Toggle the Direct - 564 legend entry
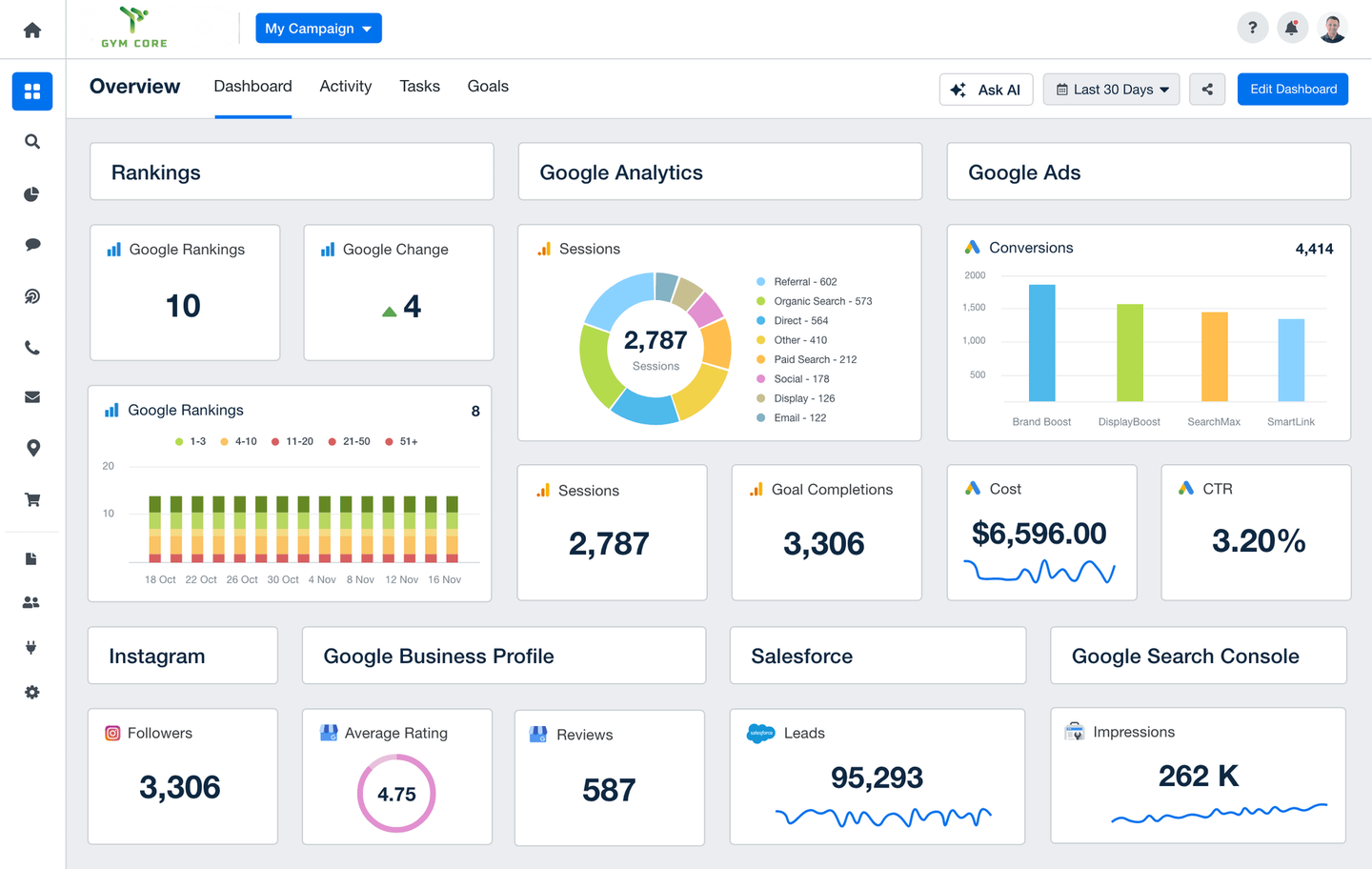The image size is (1372, 869). pyautogui.click(x=793, y=321)
